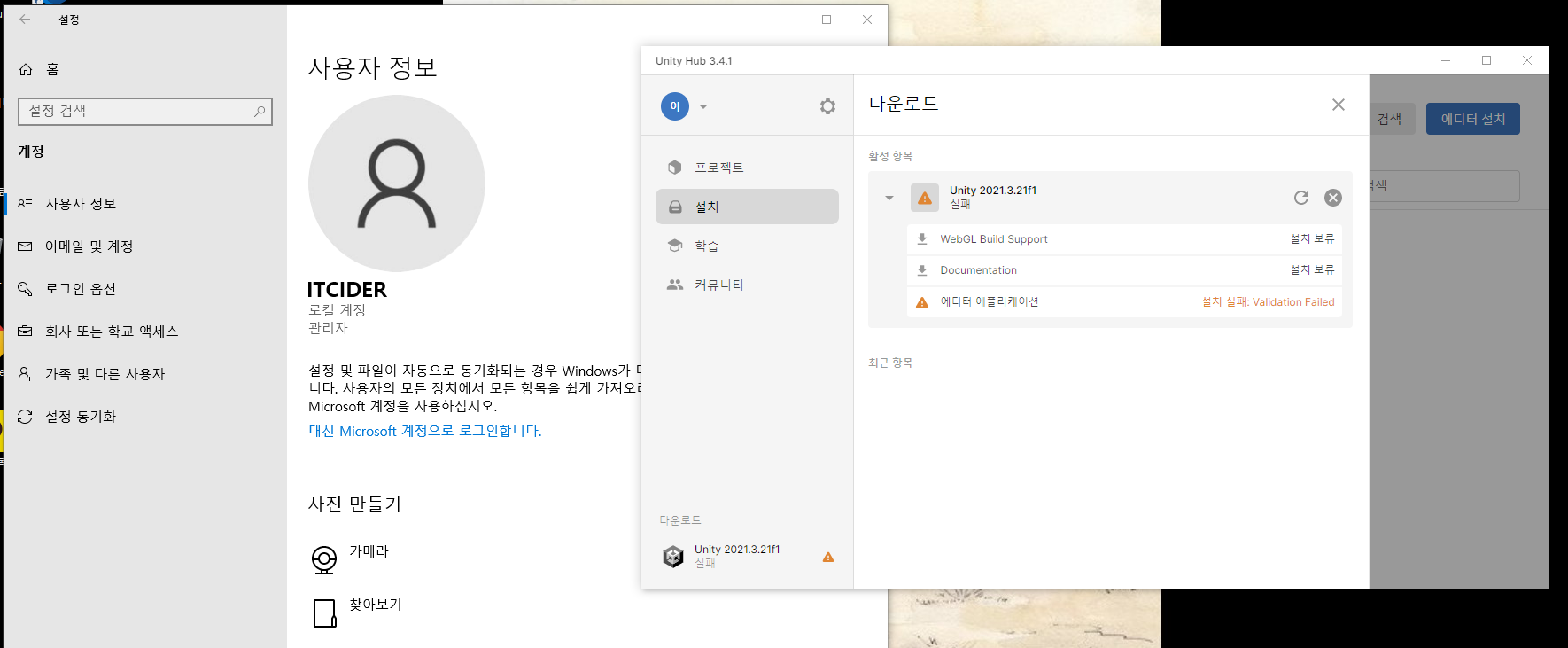Image resolution: width=1568 pixels, height=648 pixels.
Task: Open 가족 및 다른 사용자 settings
Action: click(x=144, y=374)
